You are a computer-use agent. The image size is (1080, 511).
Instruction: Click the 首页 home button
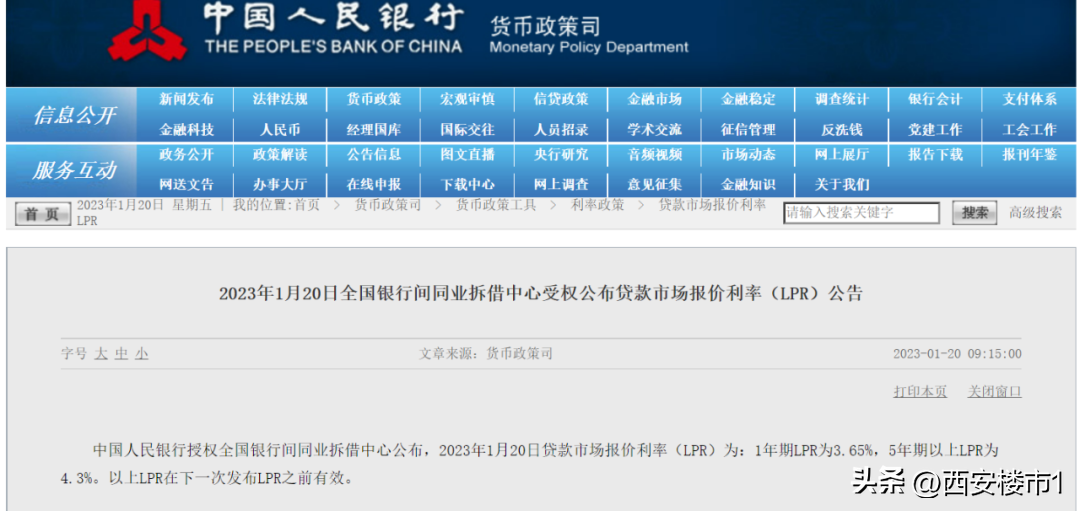coord(43,214)
